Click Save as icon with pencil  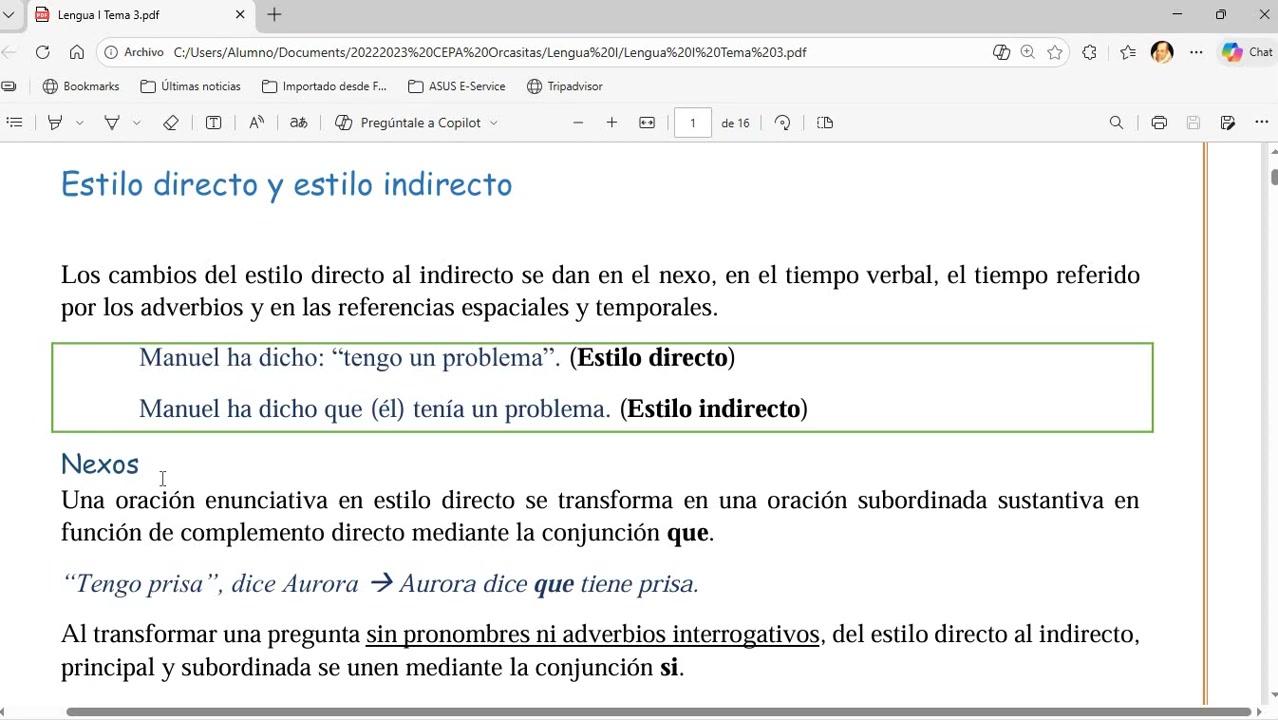(x=1227, y=122)
